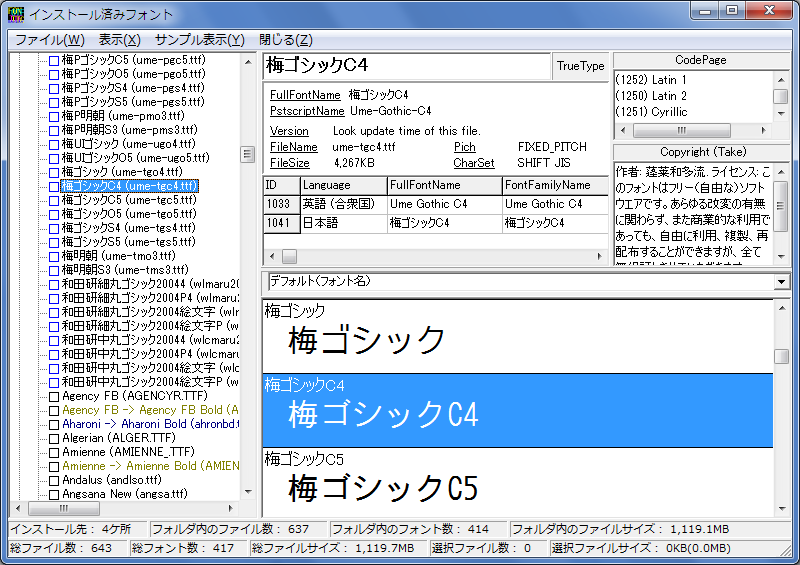Viewport: 800px width, 565px height.
Task: Click the 梅ゴシックC4 font name title field
Action: click(x=407, y=66)
